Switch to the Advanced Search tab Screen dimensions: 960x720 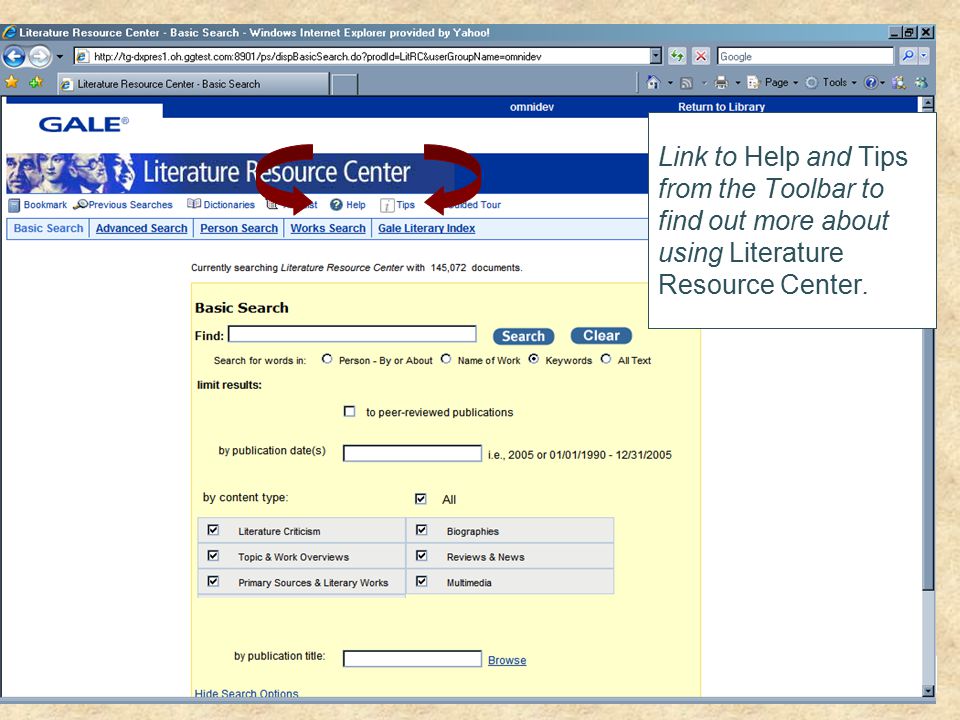tap(141, 228)
